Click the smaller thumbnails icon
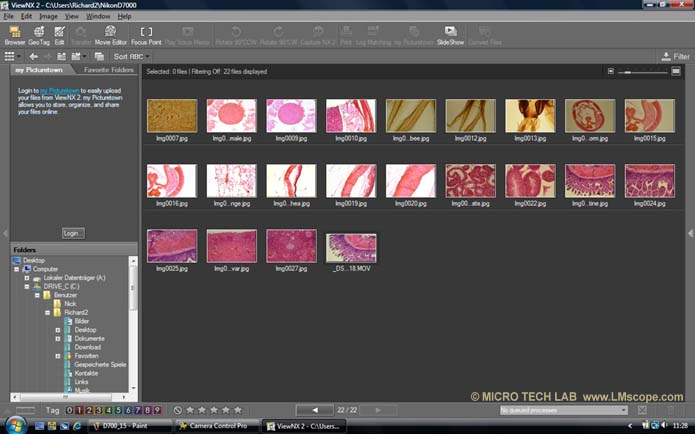The width and height of the screenshot is (695, 434). click(611, 71)
